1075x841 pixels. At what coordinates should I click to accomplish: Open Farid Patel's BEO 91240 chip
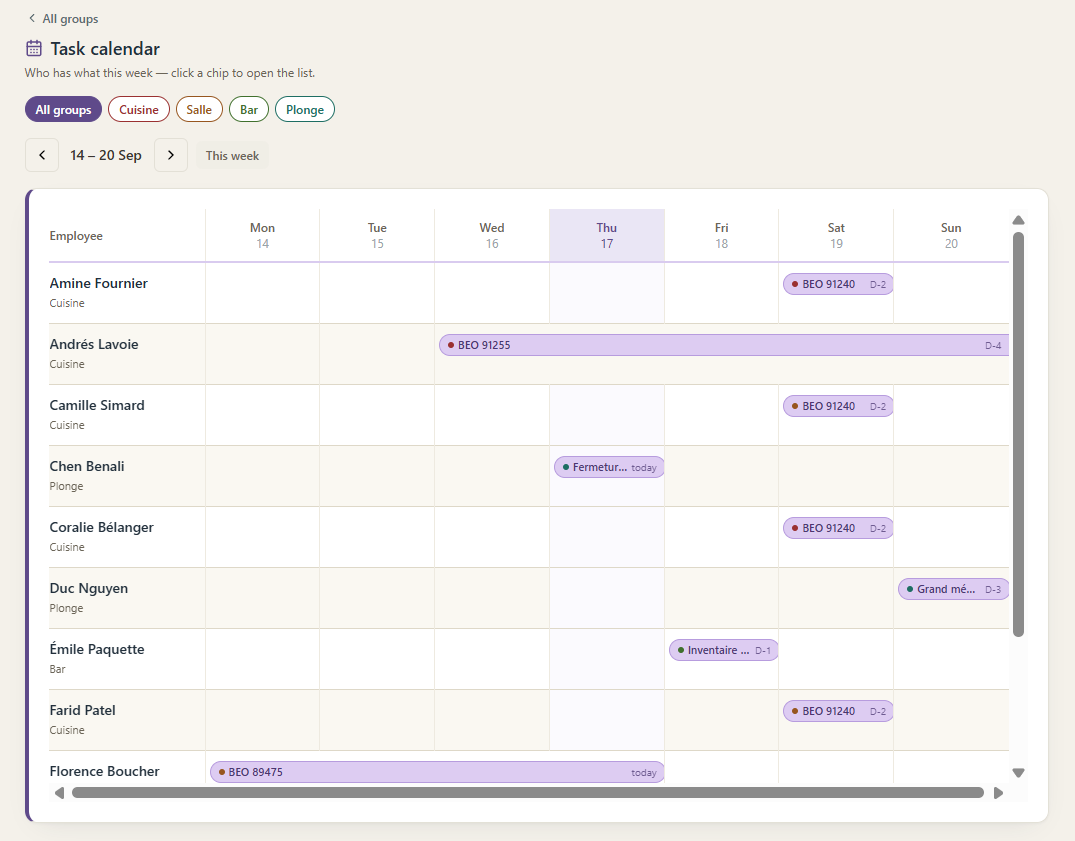[838, 711]
